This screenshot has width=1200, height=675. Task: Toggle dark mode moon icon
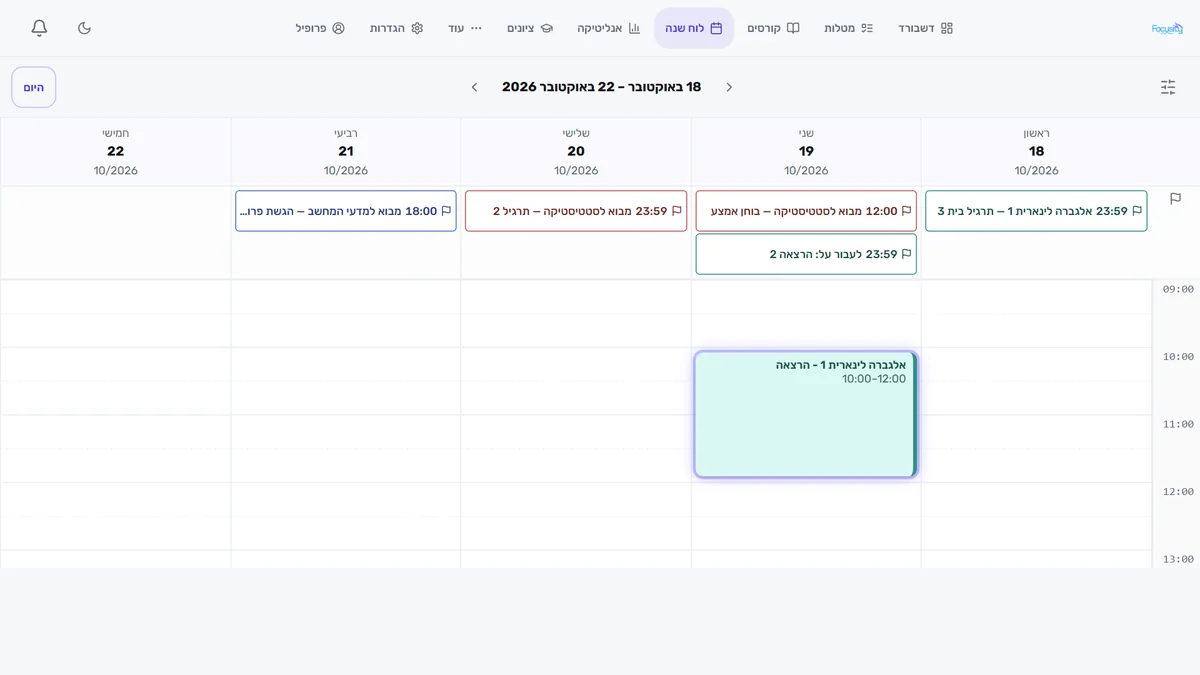pyautogui.click(x=84, y=28)
